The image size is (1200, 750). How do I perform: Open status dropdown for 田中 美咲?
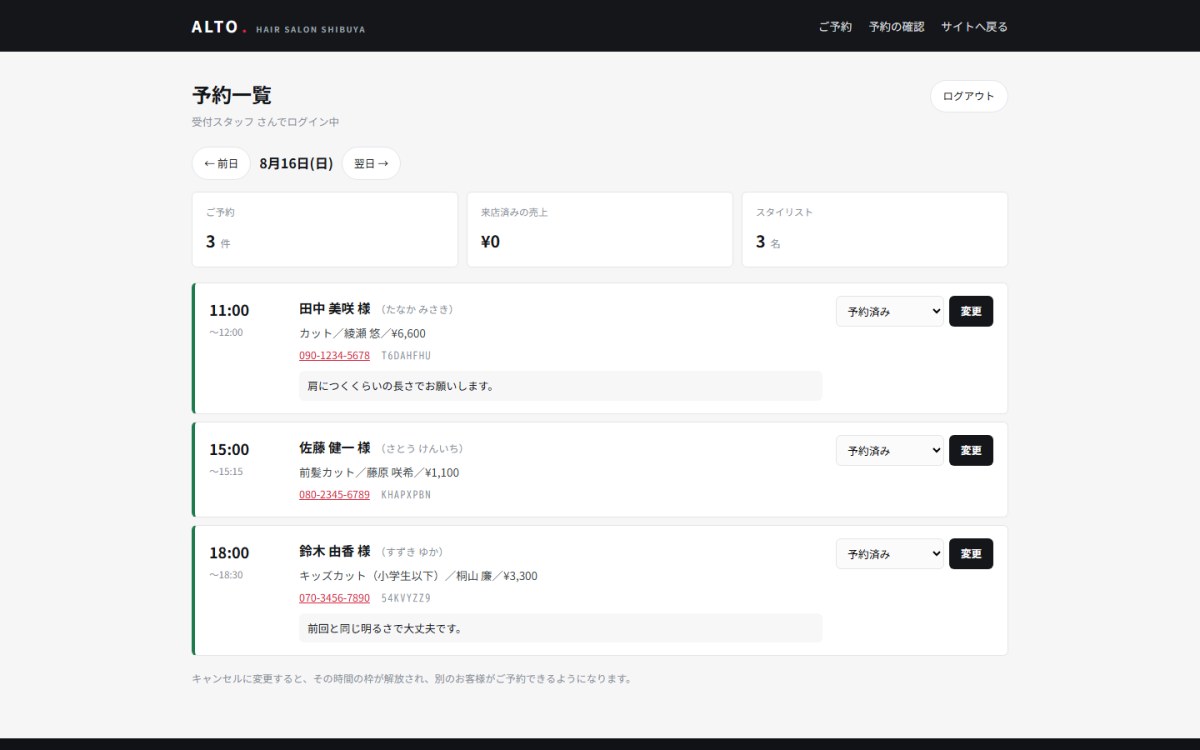coord(890,311)
